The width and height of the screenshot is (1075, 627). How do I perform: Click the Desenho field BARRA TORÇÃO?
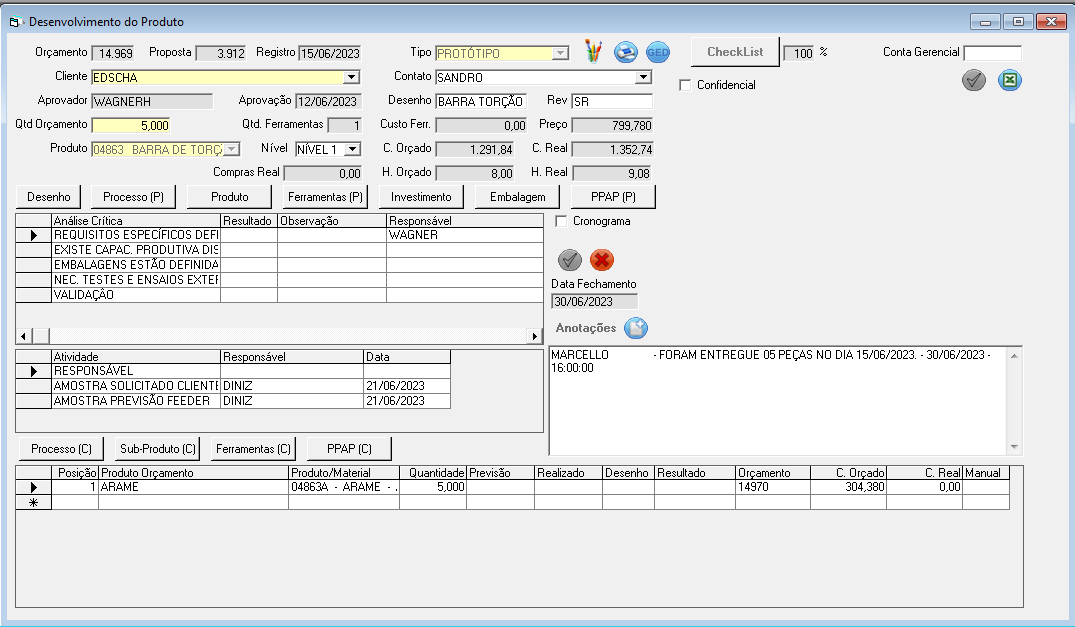click(481, 101)
